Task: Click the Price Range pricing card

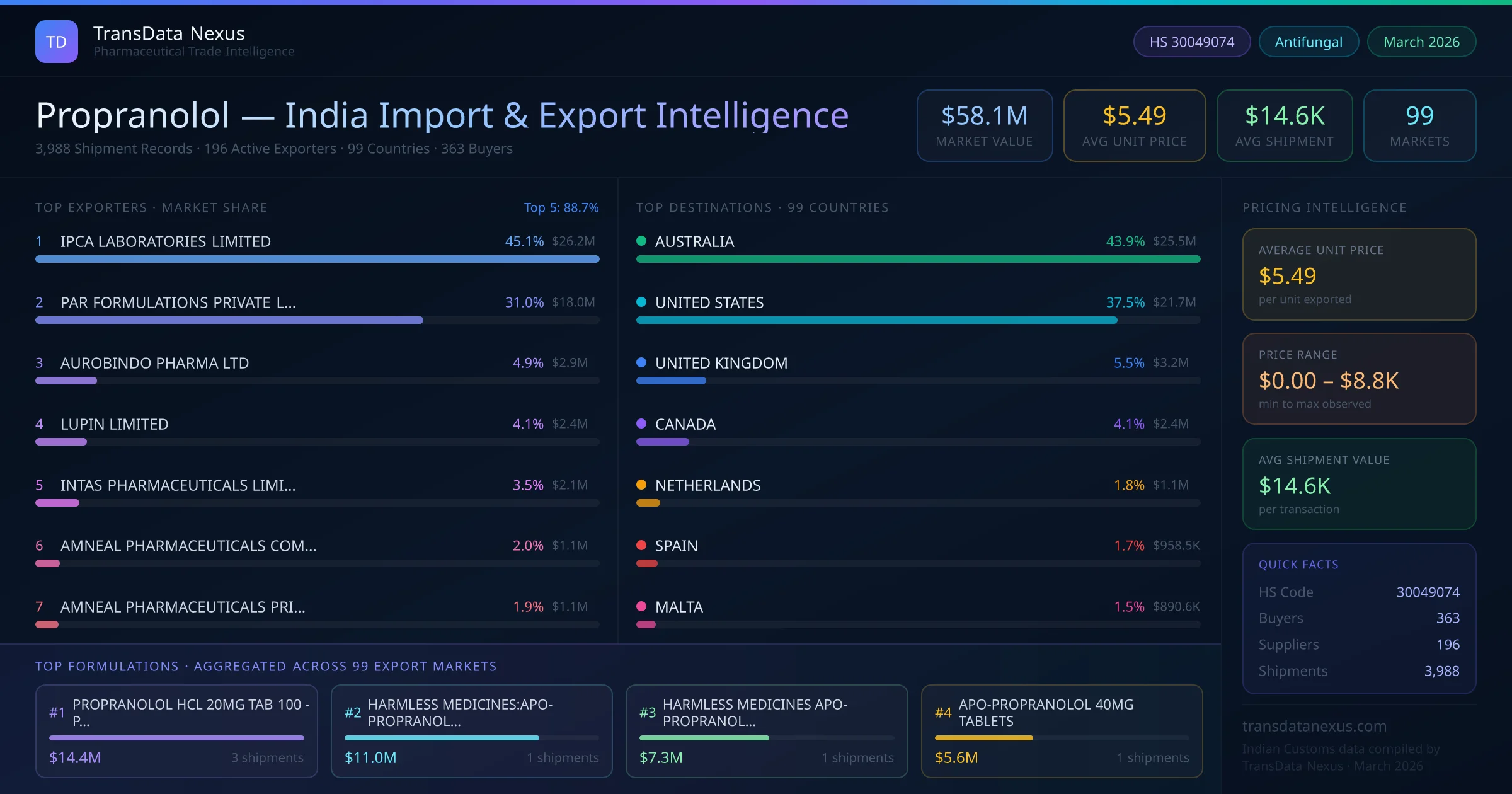Action: [x=1359, y=379]
